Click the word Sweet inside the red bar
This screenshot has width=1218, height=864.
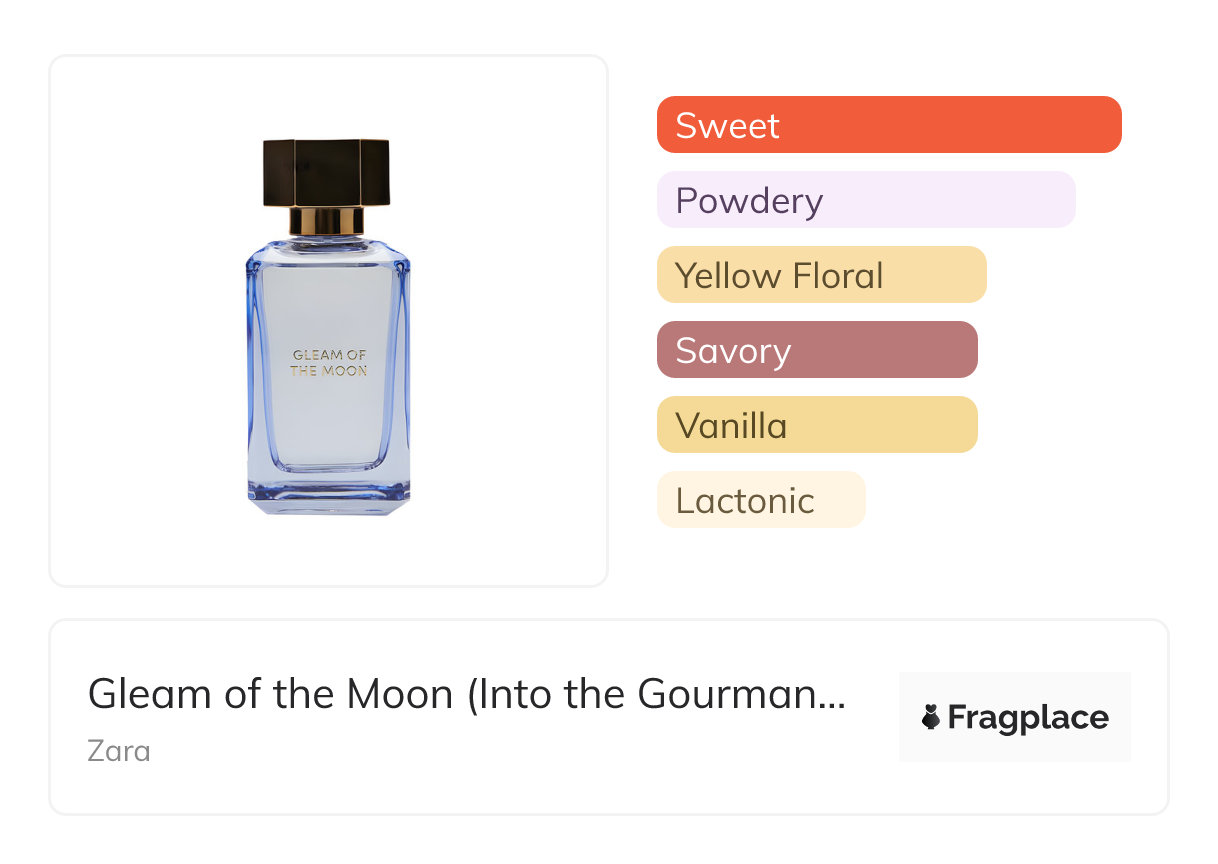727,126
